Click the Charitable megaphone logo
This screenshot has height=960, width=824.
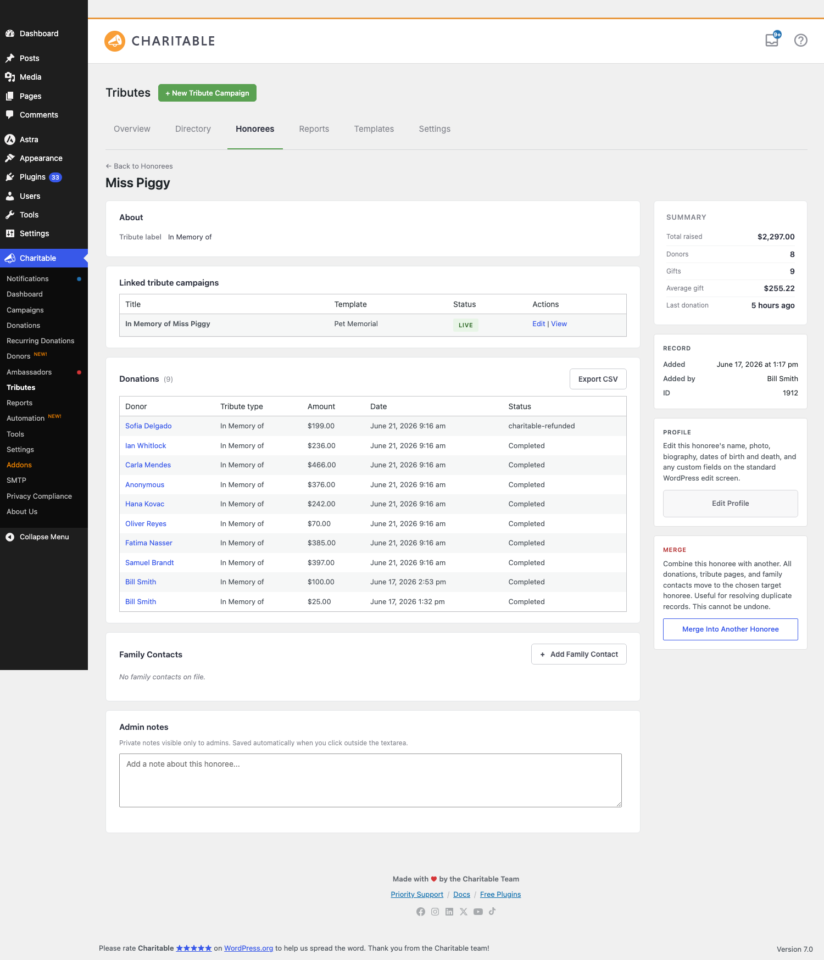[114, 41]
